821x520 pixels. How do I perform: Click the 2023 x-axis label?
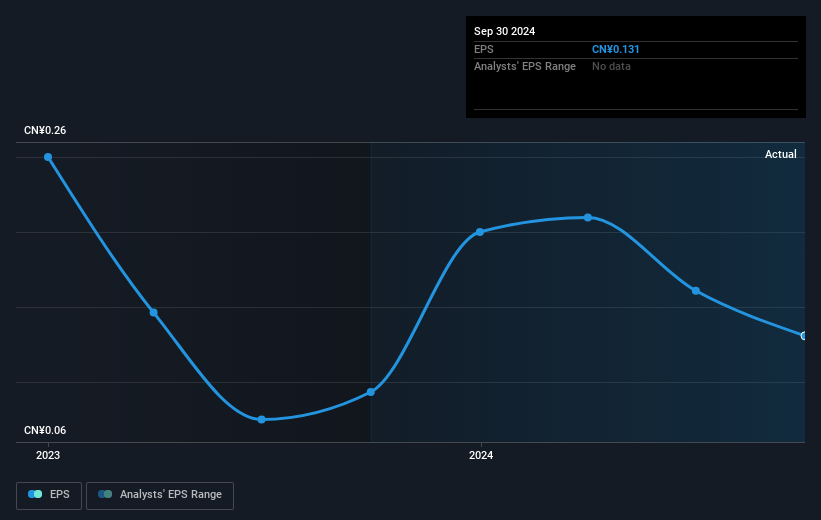(x=48, y=455)
